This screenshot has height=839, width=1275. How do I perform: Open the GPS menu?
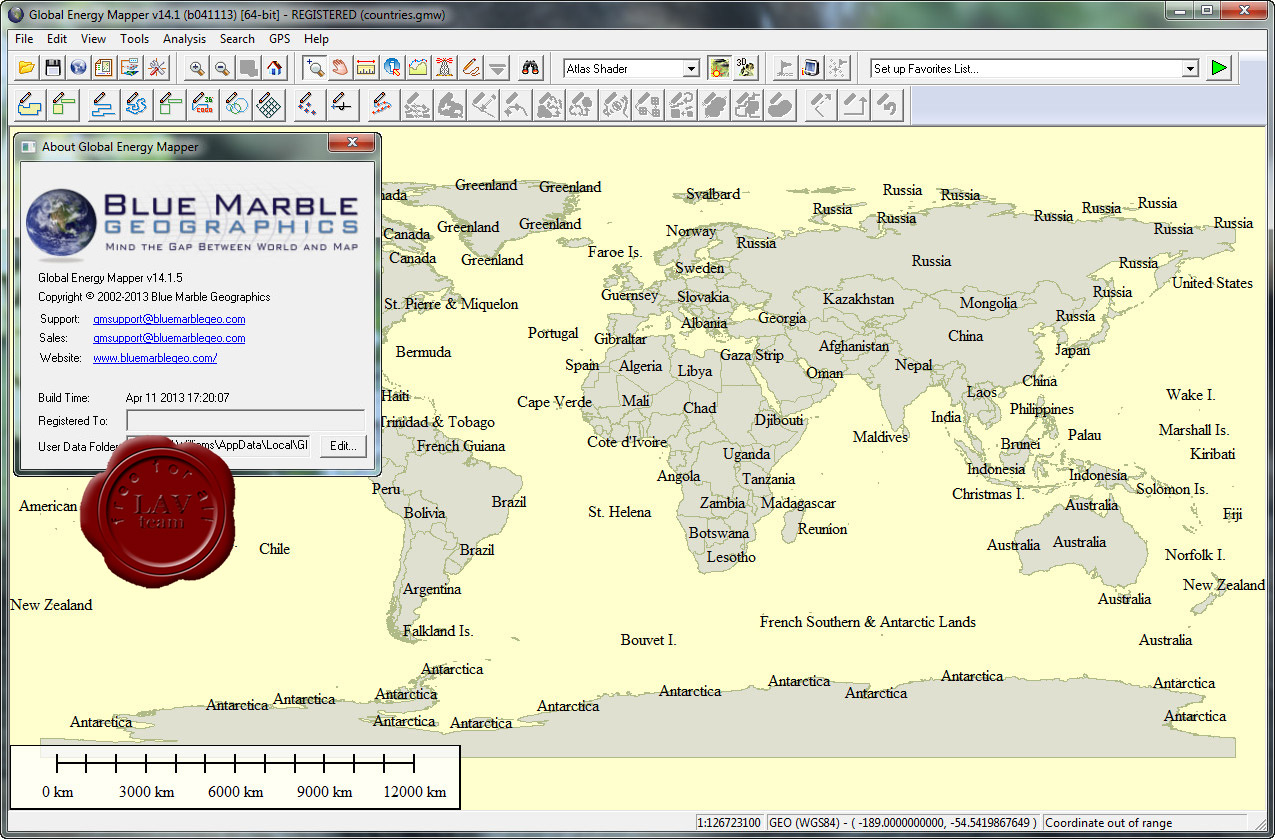(280, 39)
